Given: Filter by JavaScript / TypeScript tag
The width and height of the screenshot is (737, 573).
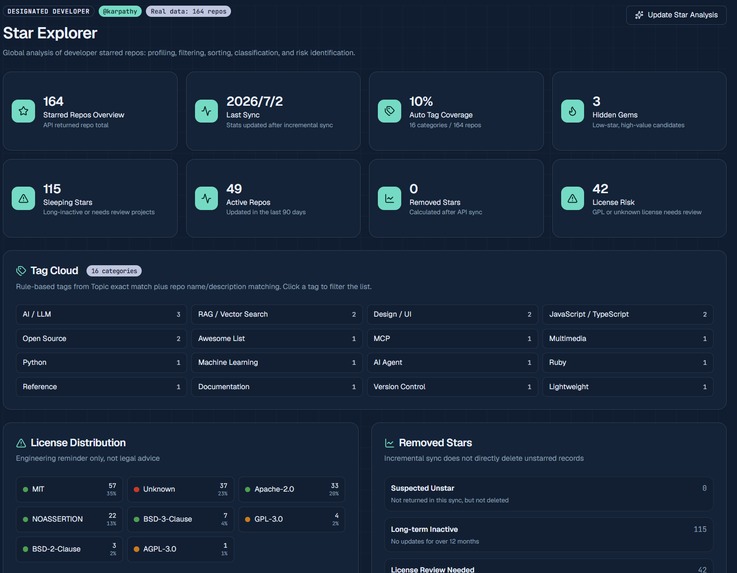Looking at the screenshot, I should pos(628,314).
